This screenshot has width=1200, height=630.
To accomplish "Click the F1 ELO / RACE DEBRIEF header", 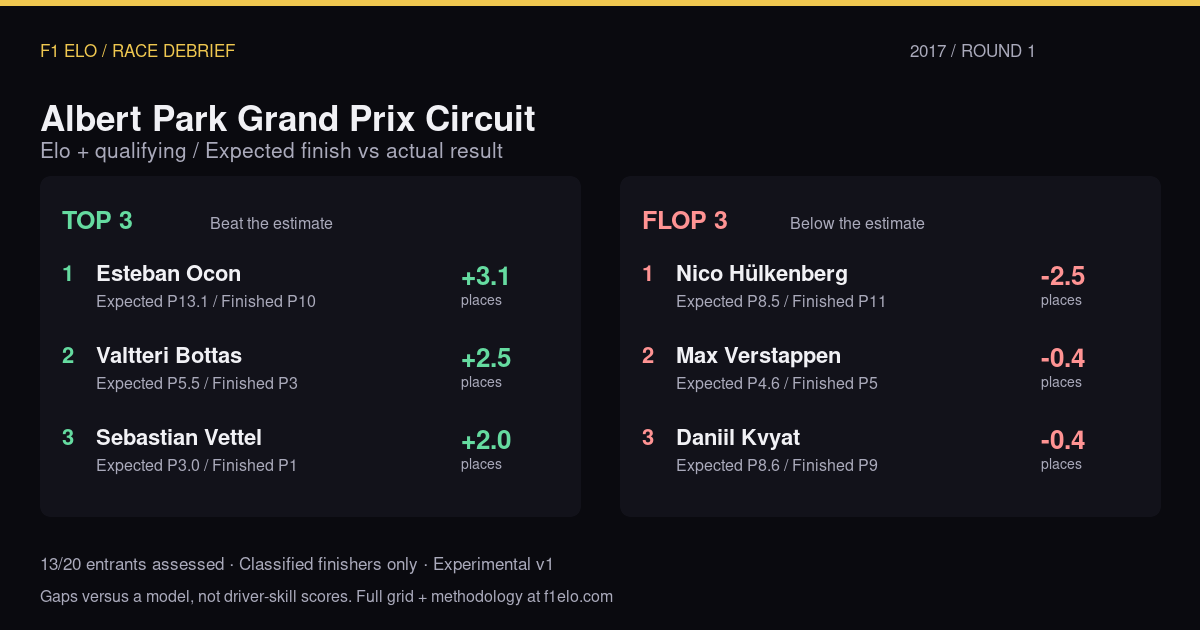I will point(137,51).
